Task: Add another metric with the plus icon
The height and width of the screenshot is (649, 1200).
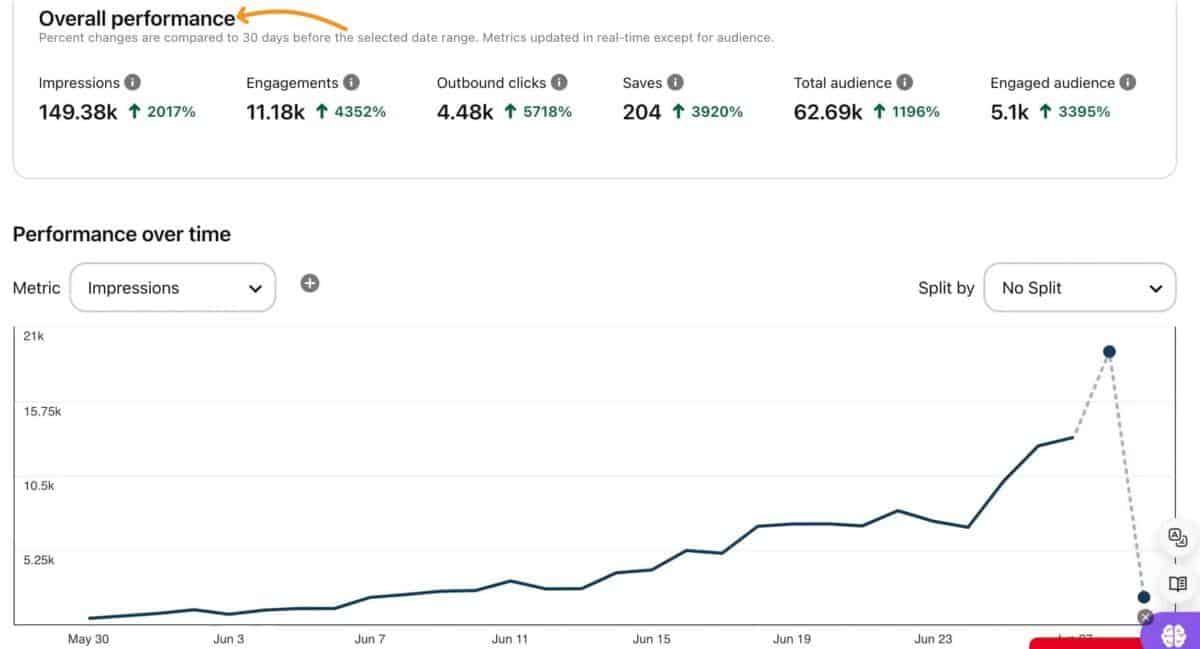Action: coord(310,283)
